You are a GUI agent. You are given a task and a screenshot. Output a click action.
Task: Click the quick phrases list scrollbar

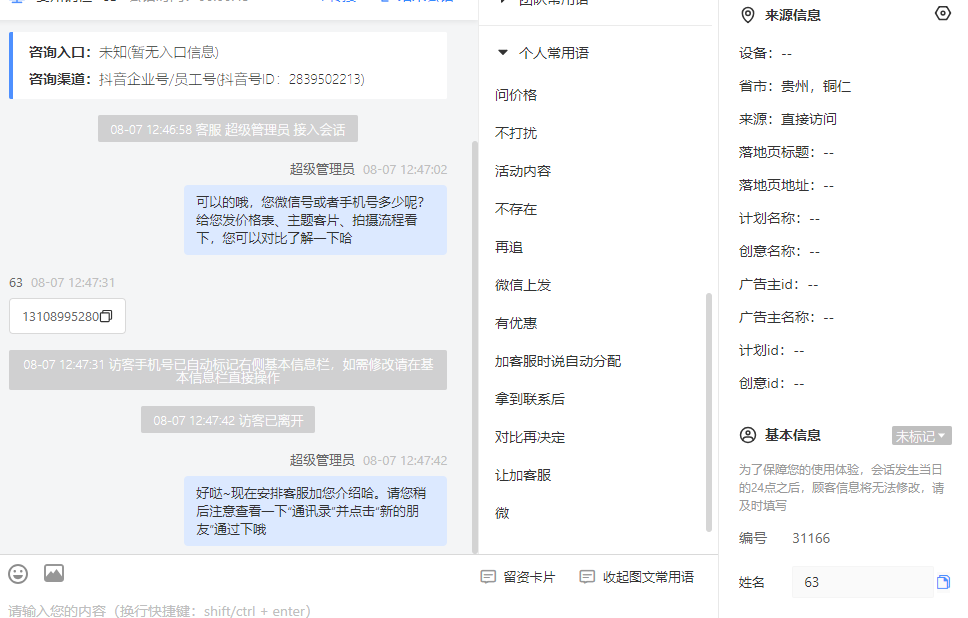click(x=709, y=412)
